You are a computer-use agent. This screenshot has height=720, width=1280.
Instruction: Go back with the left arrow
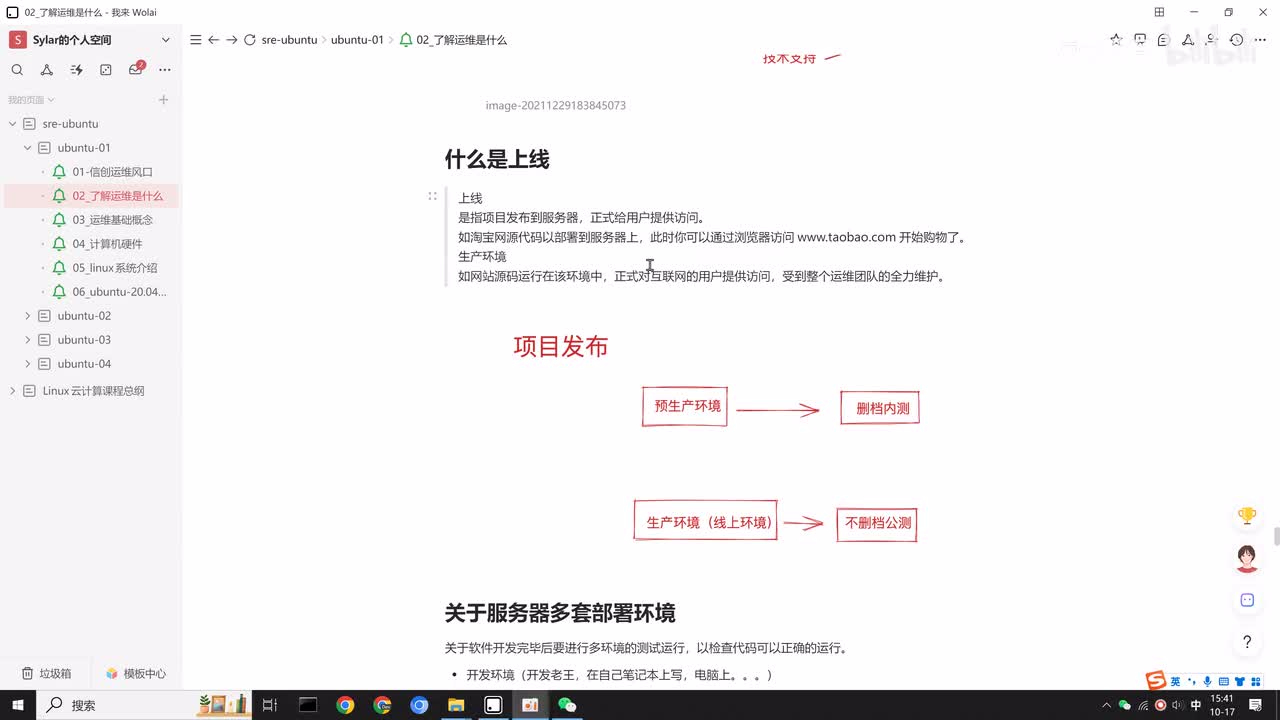pos(213,40)
